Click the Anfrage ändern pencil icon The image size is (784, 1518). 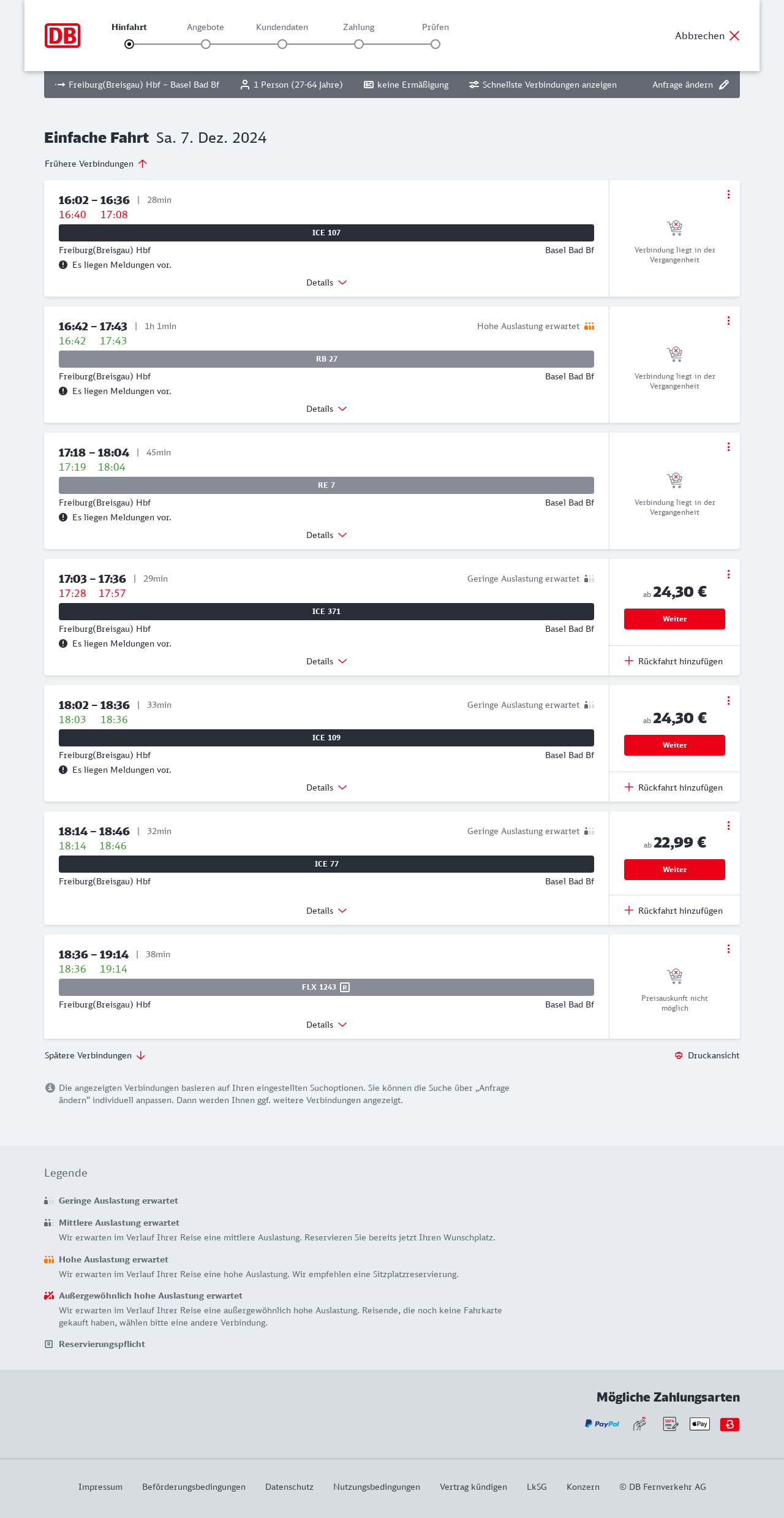[724, 85]
